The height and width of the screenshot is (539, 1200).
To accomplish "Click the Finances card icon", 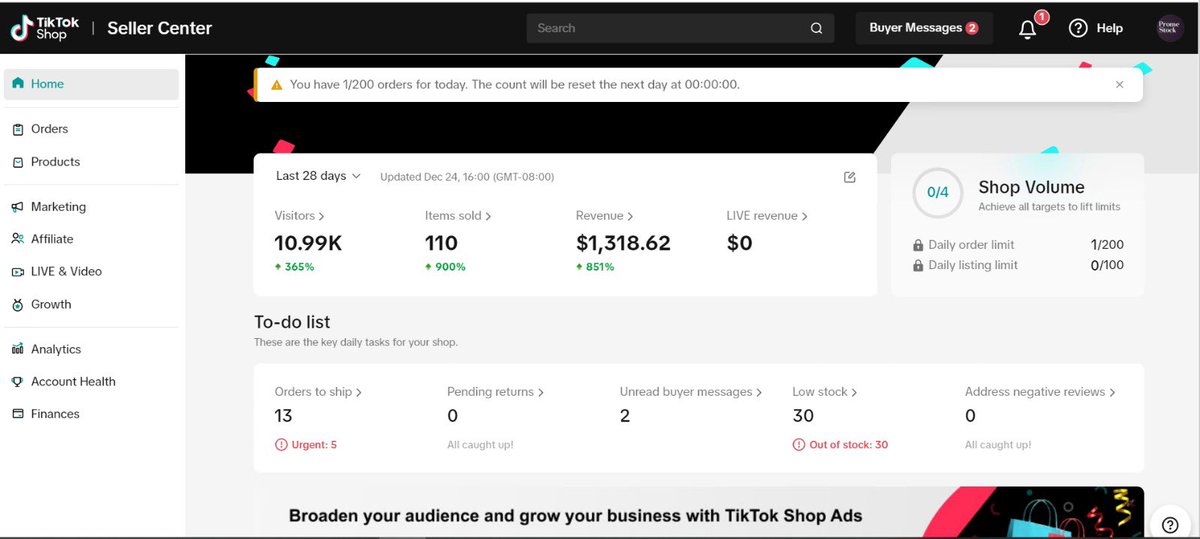I will [x=18, y=414].
